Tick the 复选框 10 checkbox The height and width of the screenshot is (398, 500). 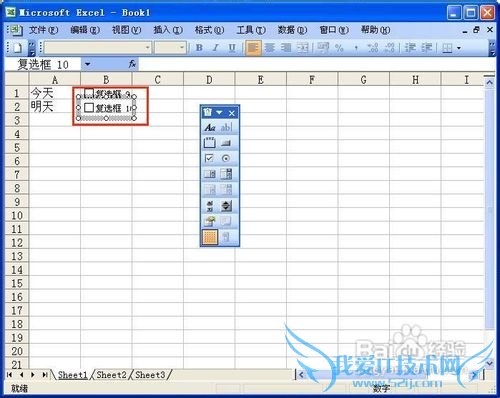tap(89, 108)
